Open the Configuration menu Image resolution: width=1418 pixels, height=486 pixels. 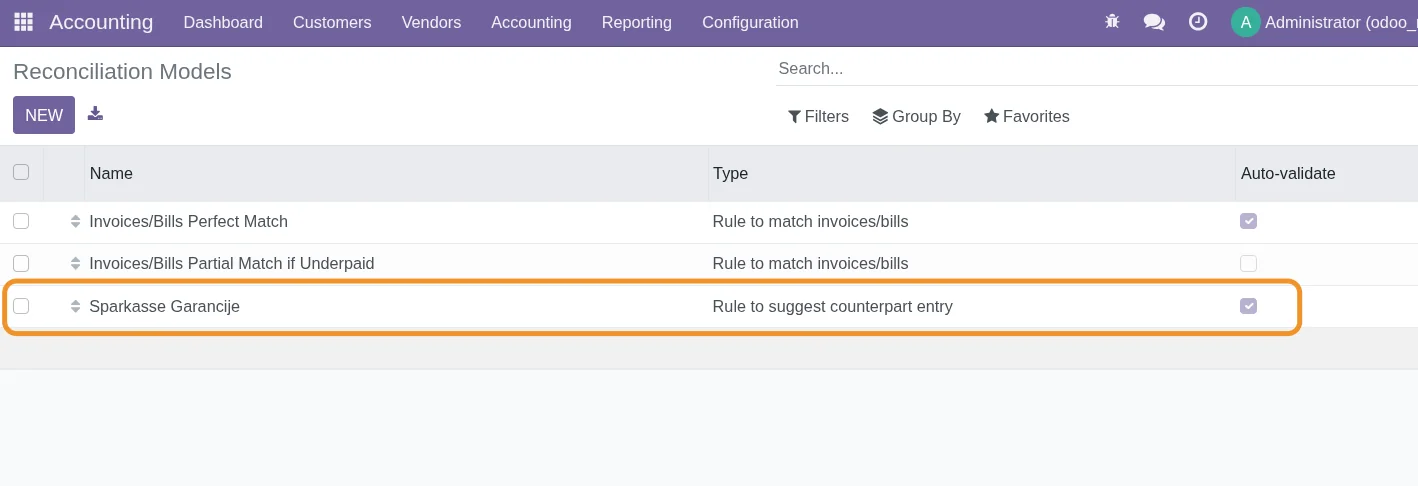750,22
